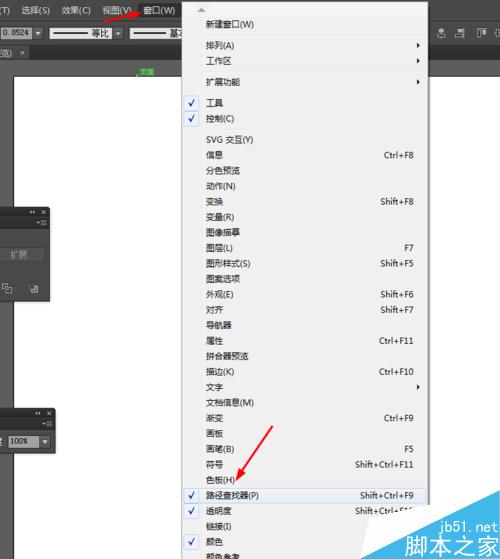Choose 新建窗口(W) from the Window menu

305,25
